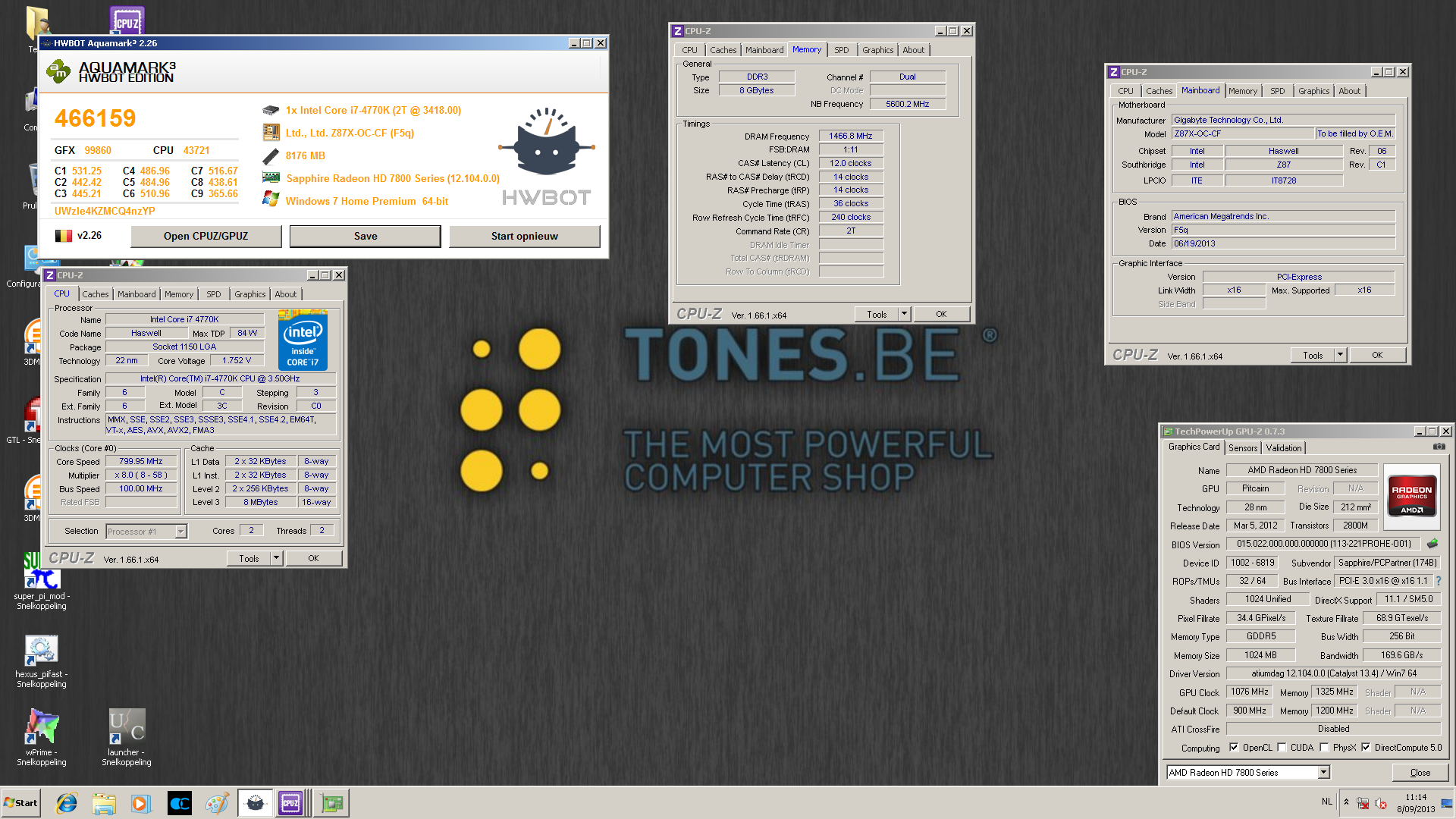This screenshot has height=819, width=1456.
Task: Click the Intel Core i7 logo in CPU-Z
Action: [x=303, y=340]
